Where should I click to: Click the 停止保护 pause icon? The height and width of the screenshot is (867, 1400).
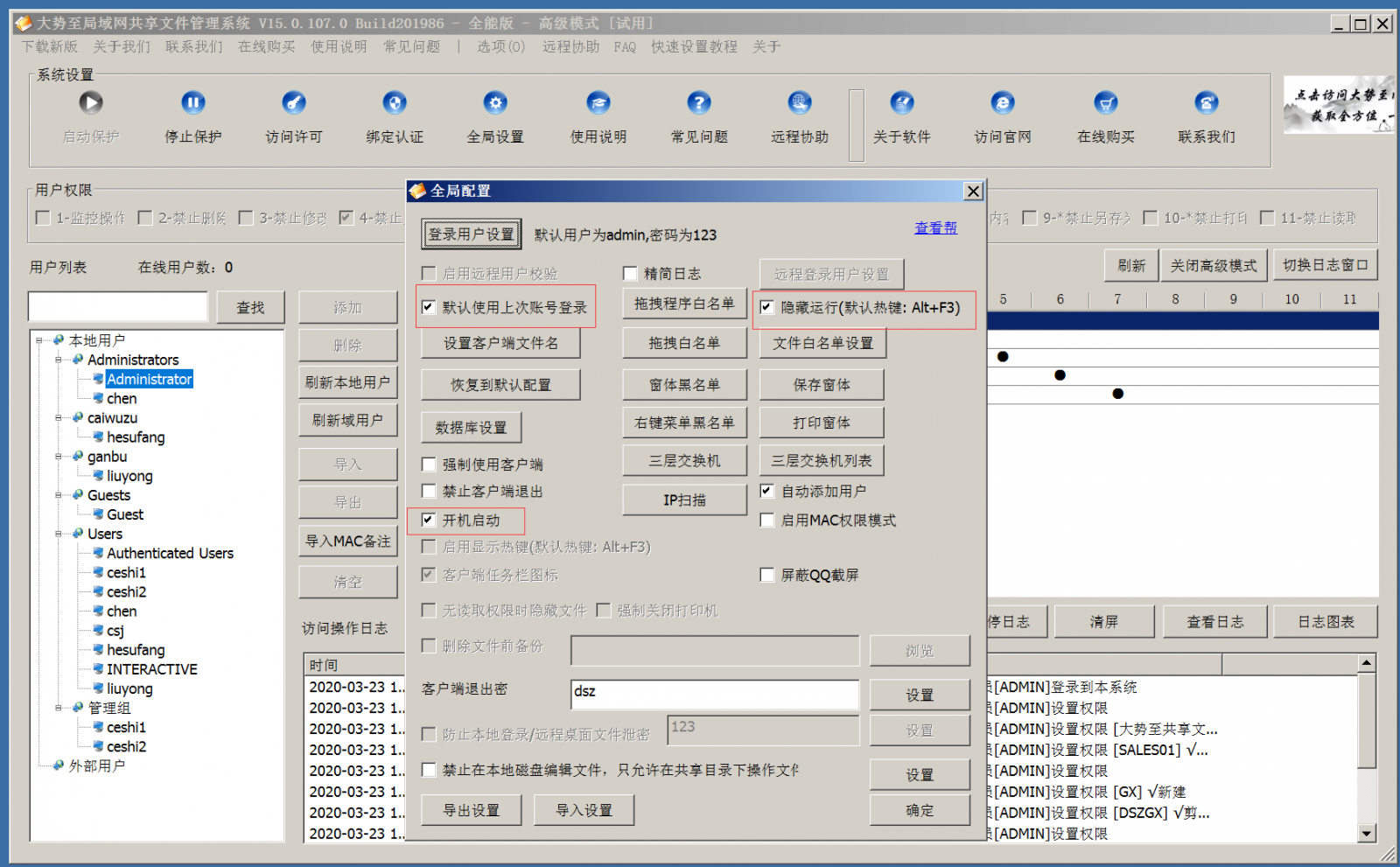[x=192, y=103]
